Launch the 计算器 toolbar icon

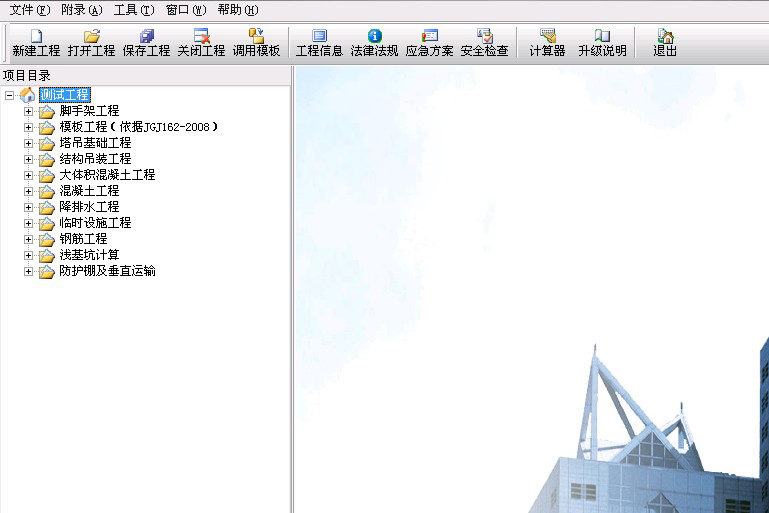tap(547, 36)
